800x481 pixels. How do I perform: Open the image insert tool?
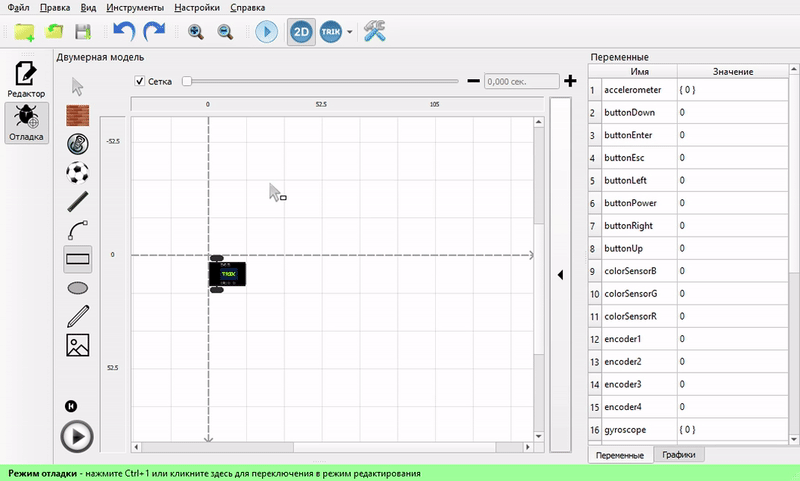[78, 345]
